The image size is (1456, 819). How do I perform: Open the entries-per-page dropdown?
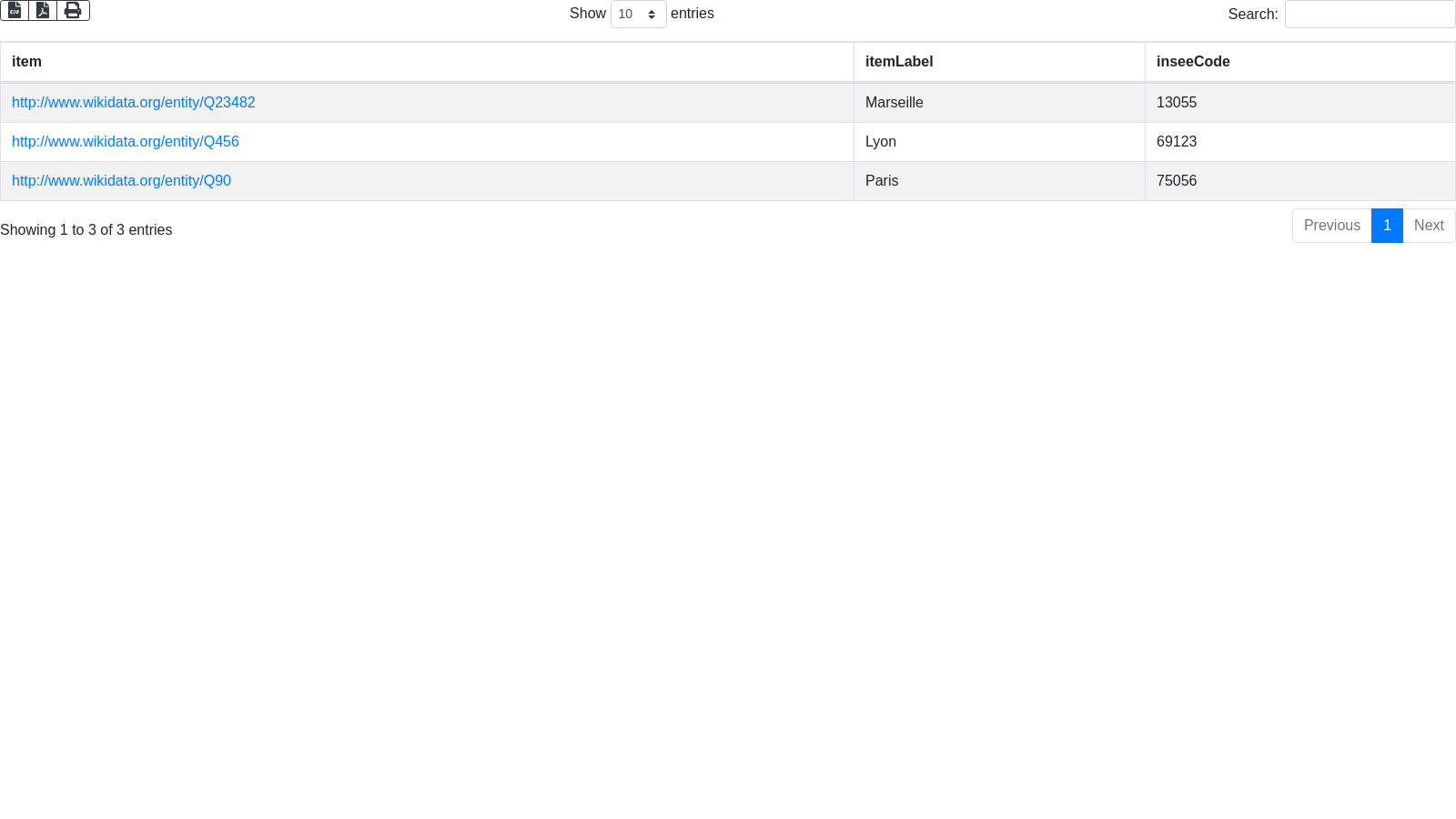(638, 15)
